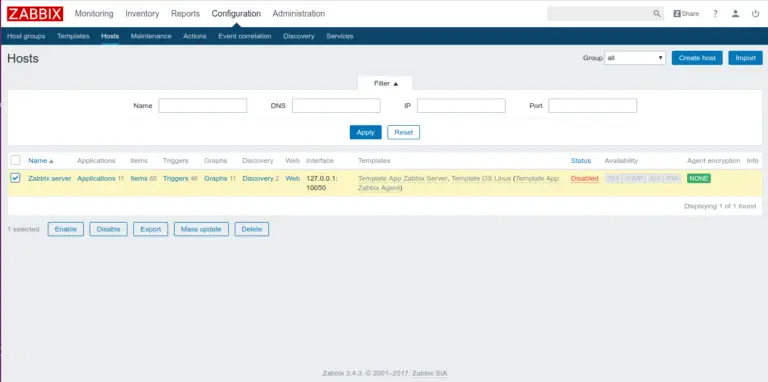Open the Inventory menu

pos(142,14)
